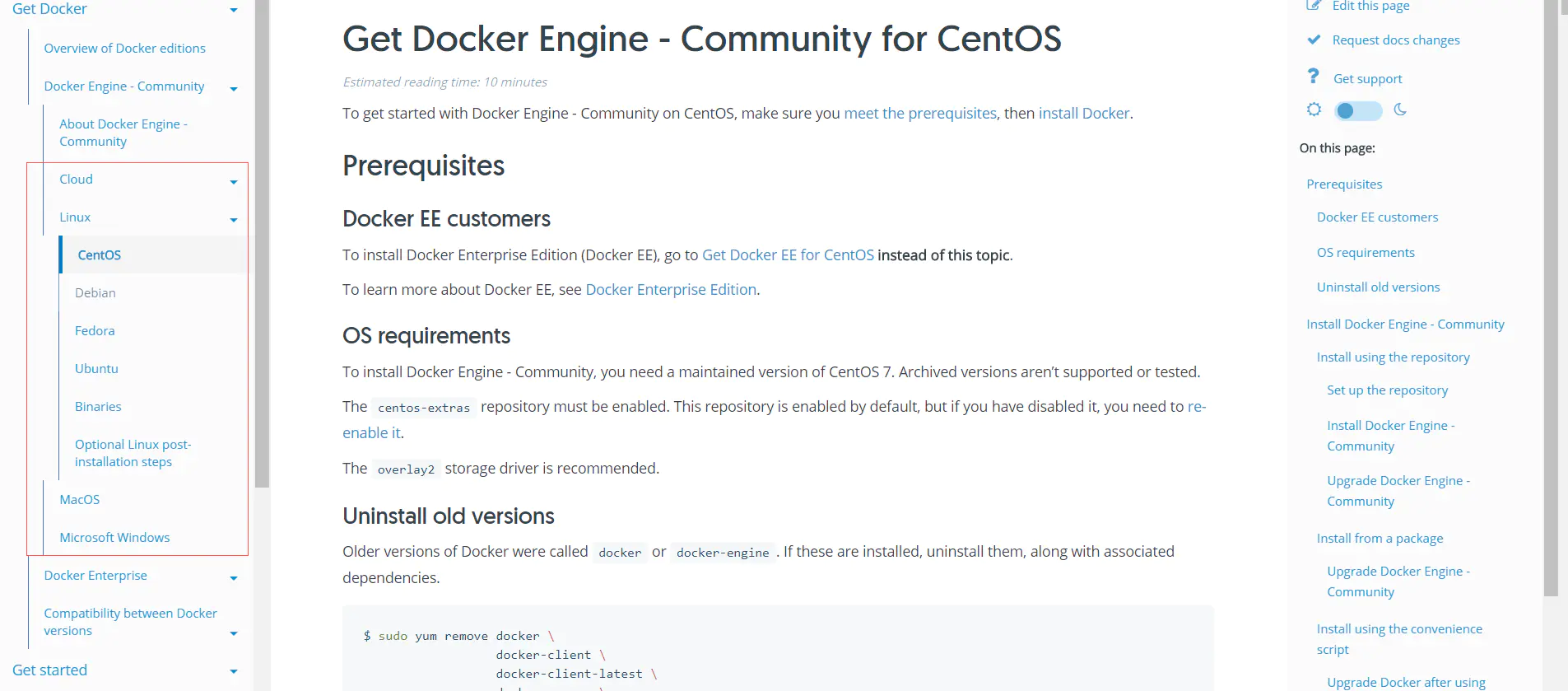Collapse the Get Docker section arrow

click(234, 10)
